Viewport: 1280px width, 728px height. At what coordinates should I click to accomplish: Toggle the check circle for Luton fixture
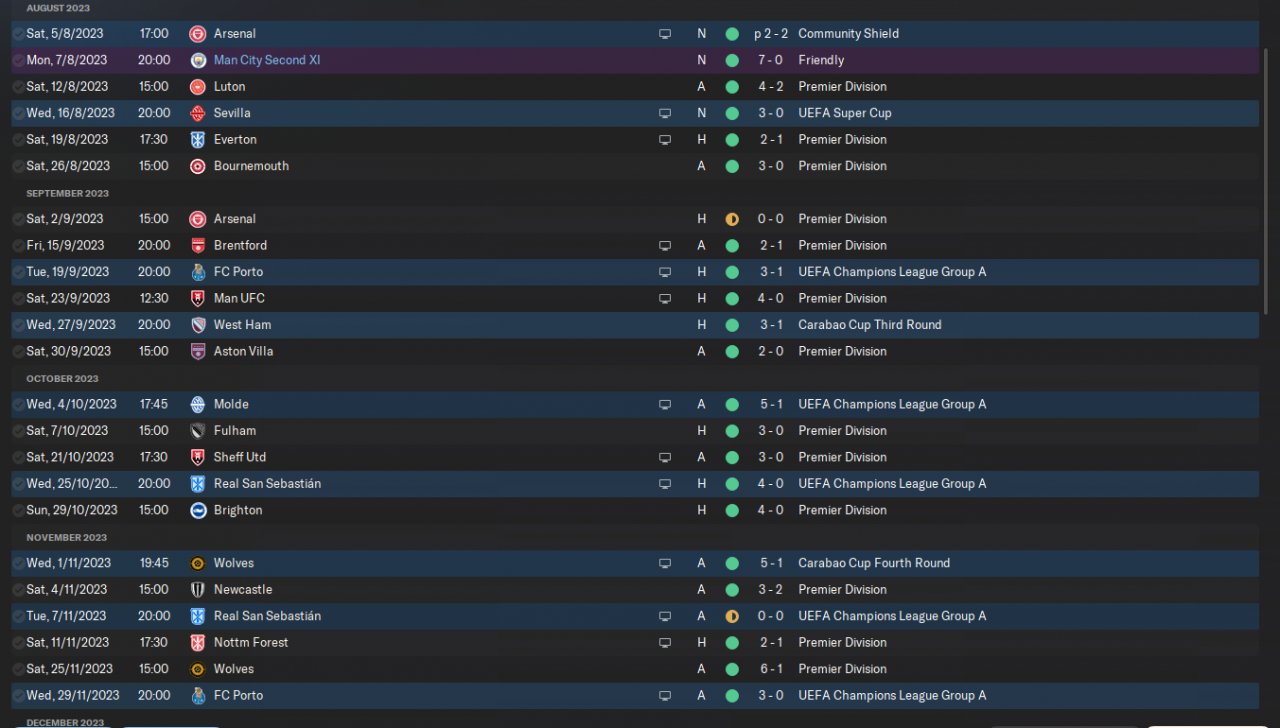click(18, 87)
